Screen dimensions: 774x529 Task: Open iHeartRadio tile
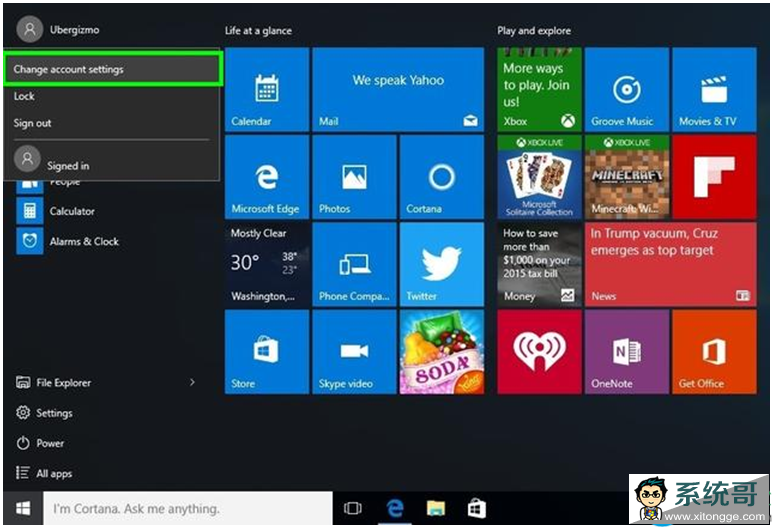pyautogui.click(x=538, y=351)
